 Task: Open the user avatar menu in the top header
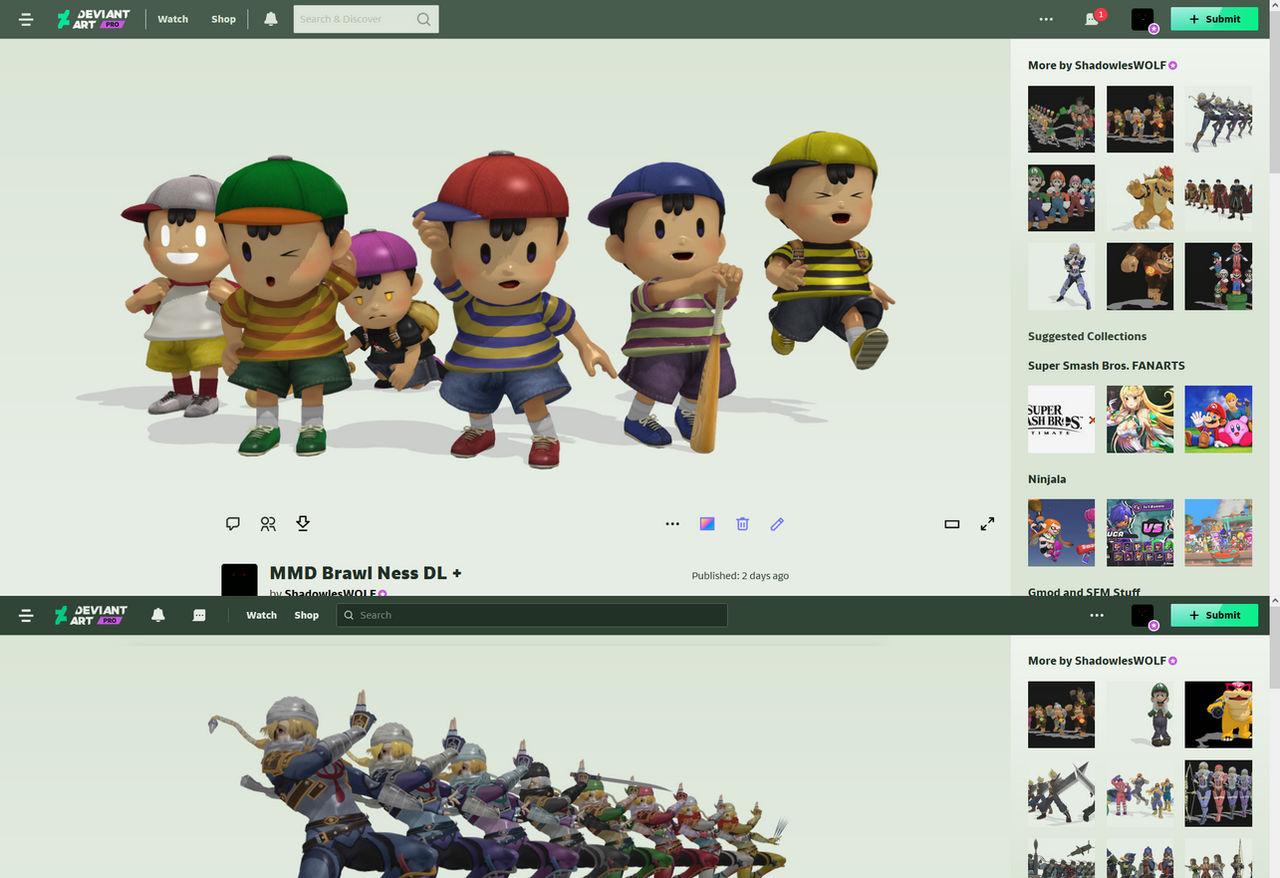coord(1143,20)
